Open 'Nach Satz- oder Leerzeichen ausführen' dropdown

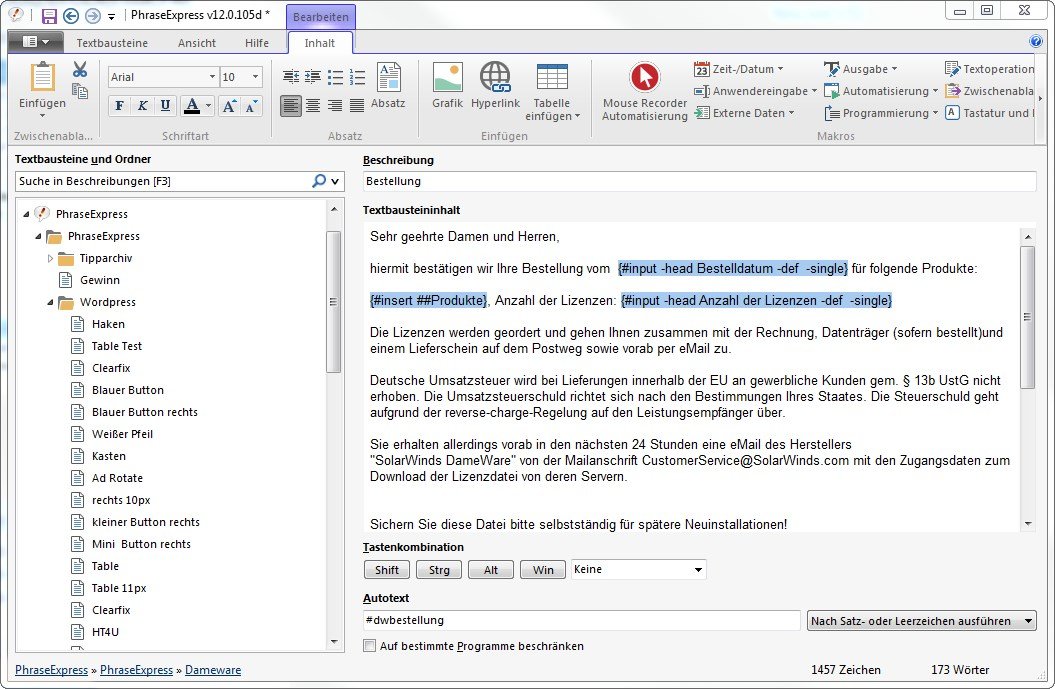(x=921, y=621)
